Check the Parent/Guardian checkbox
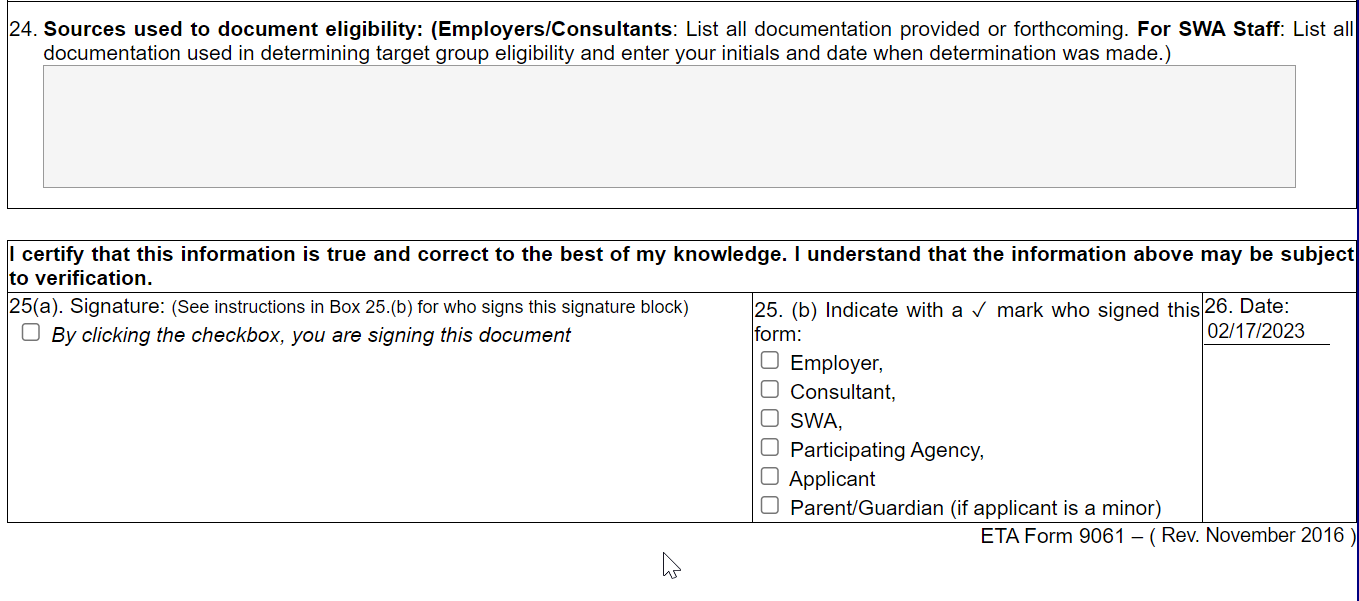 coord(769,505)
